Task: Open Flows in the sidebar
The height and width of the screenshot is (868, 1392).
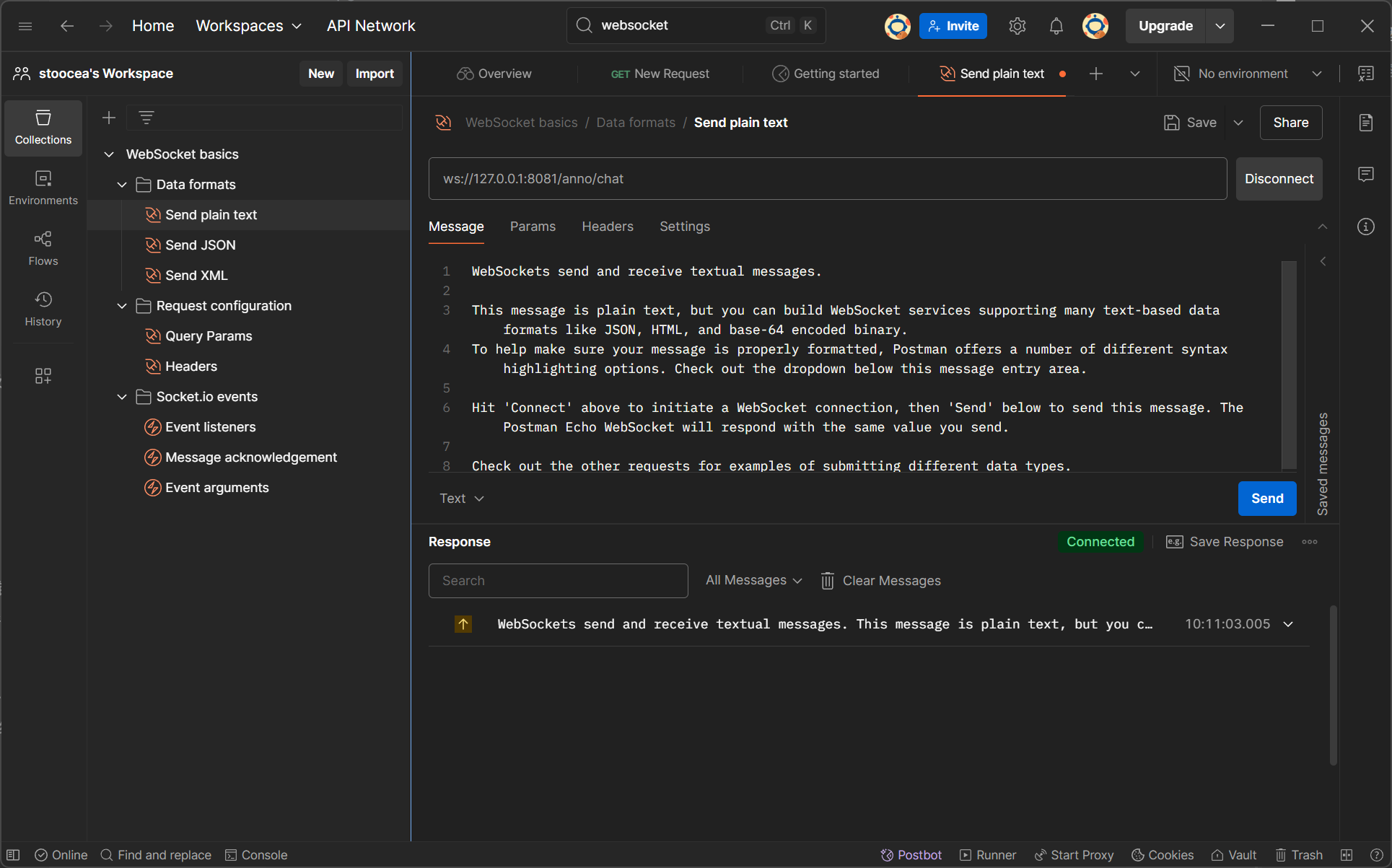Action: pos(43,249)
